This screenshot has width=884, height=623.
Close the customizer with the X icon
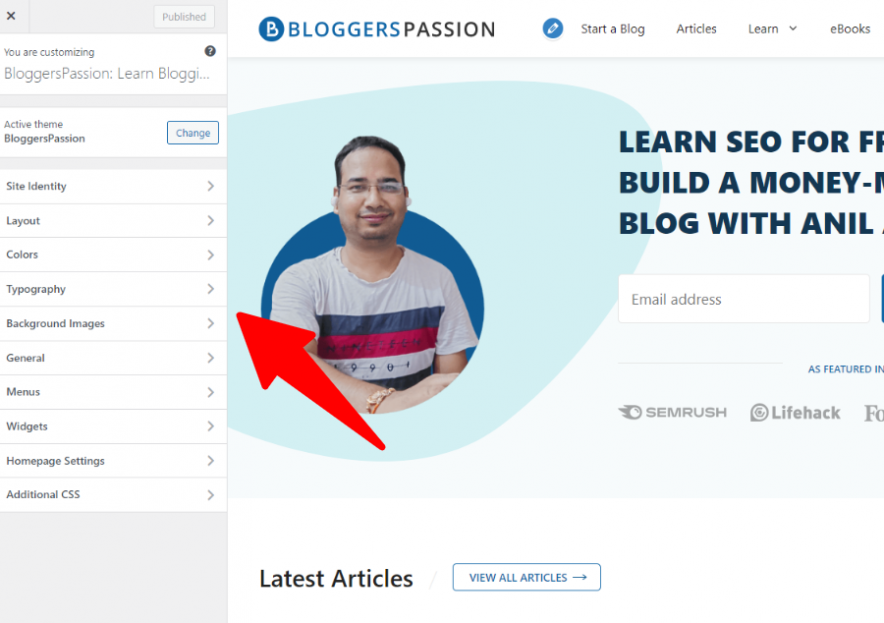(x=11, y=16)
